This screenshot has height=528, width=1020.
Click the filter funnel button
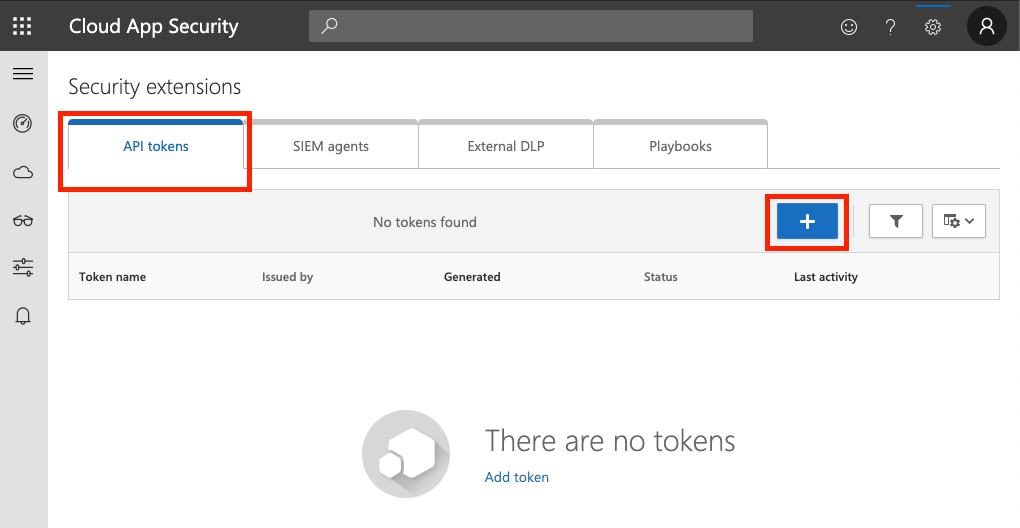[896, 222]
